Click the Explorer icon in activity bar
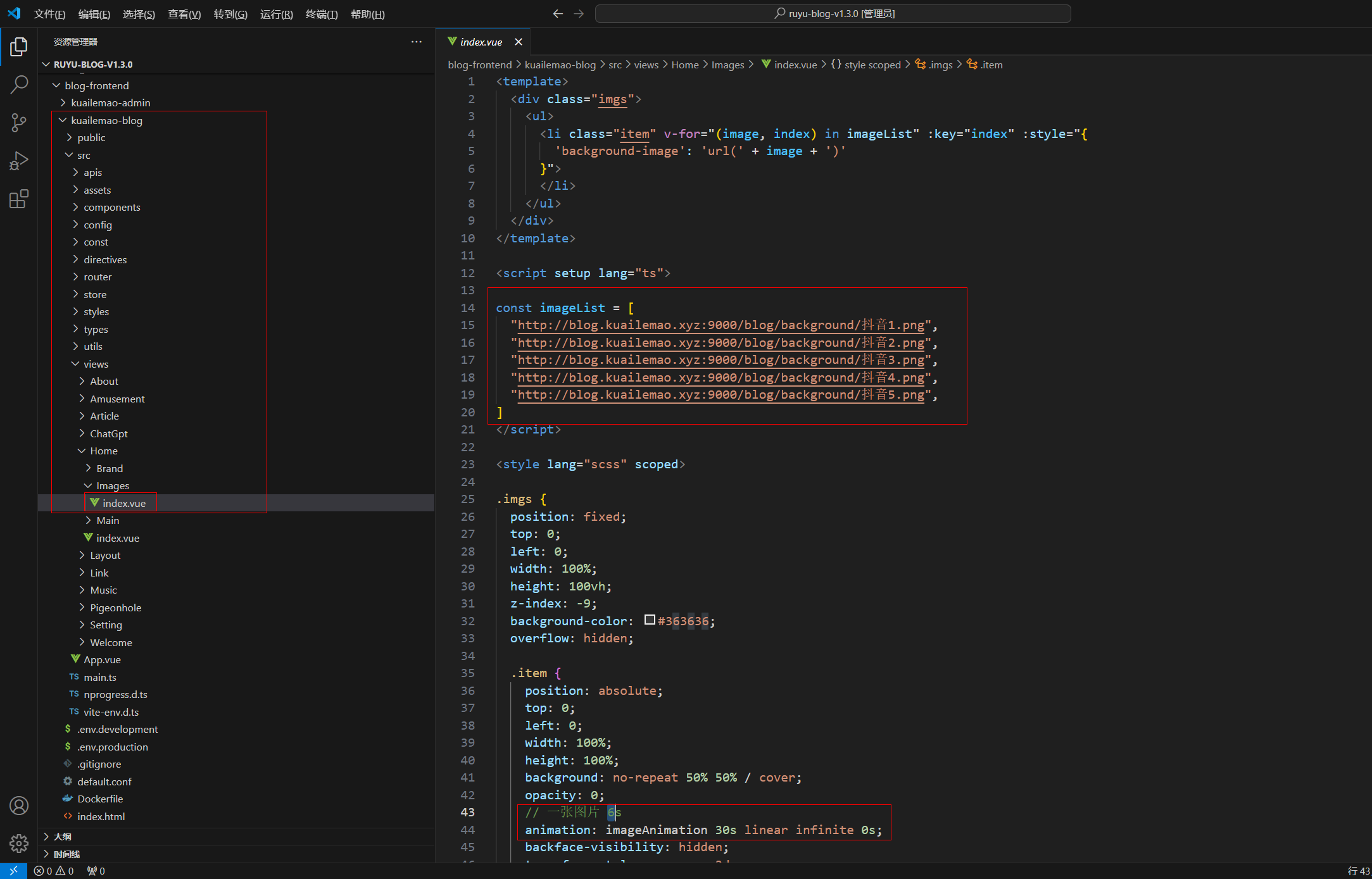The image size is (1372, 879). 19,43
